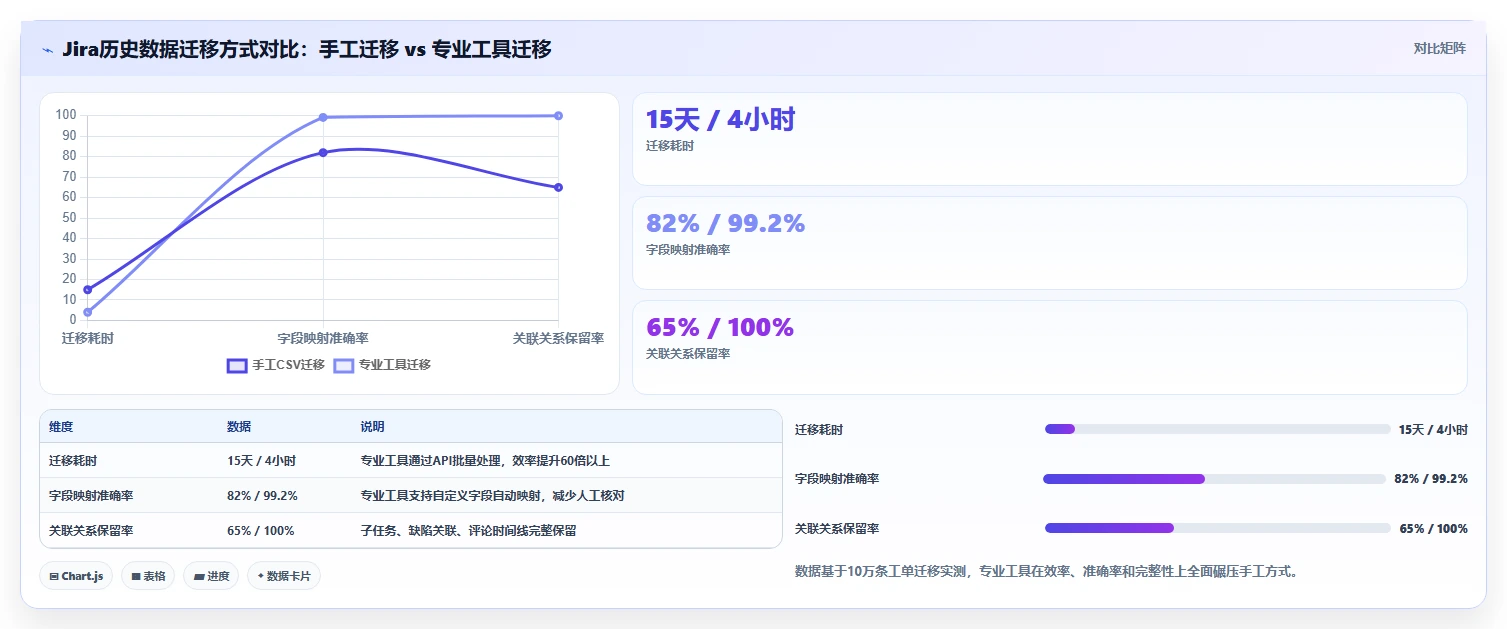Click the 对比矩阵 label in header
Viewport: 1507px width, 629px height.
[1439, 49]
